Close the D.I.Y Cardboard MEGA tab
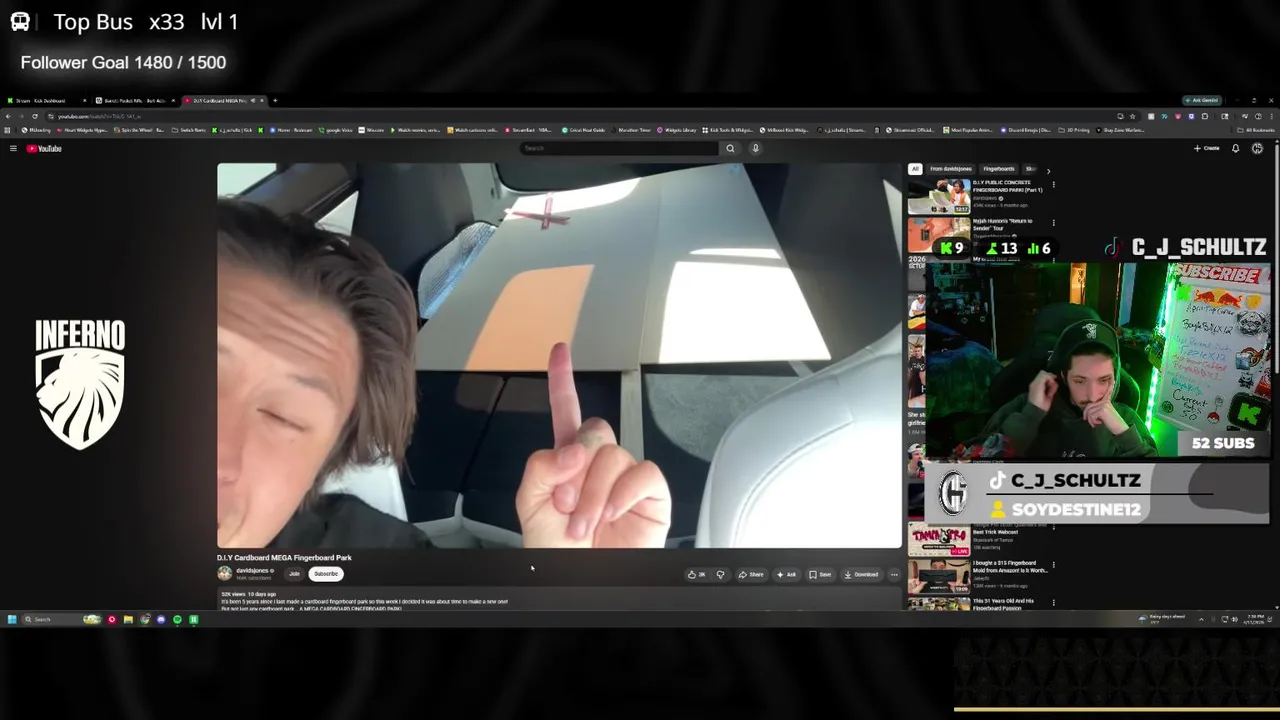The image size is (1280, 720). click(x=262, y=100)
